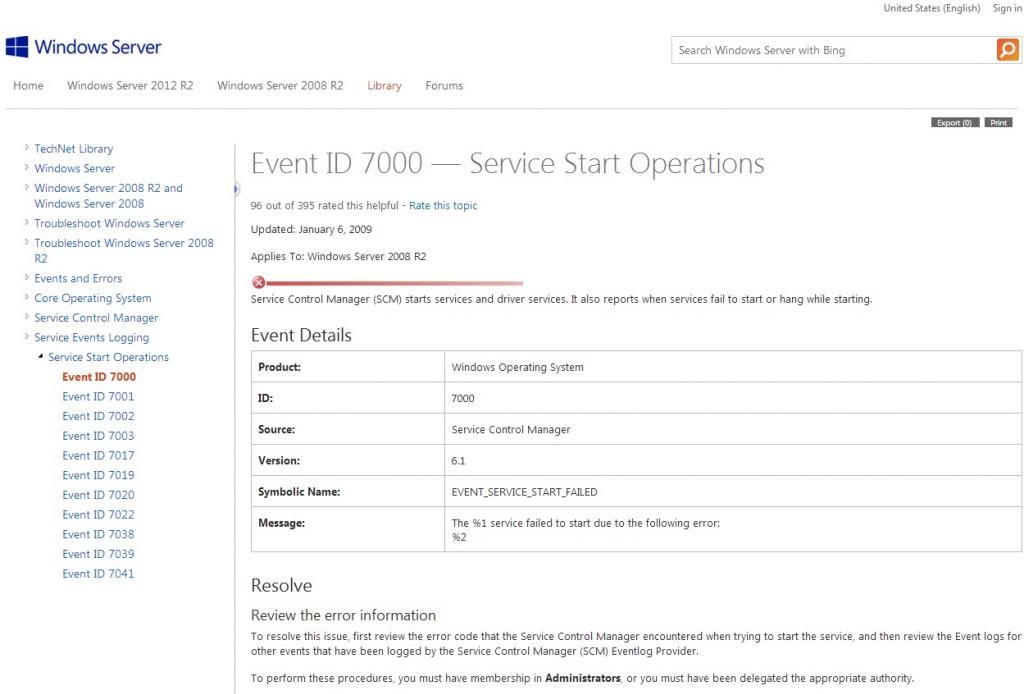1024x694 pixels.
Task: Select Event ID 7000 in sidebar
Action: (x=99, y=377)
